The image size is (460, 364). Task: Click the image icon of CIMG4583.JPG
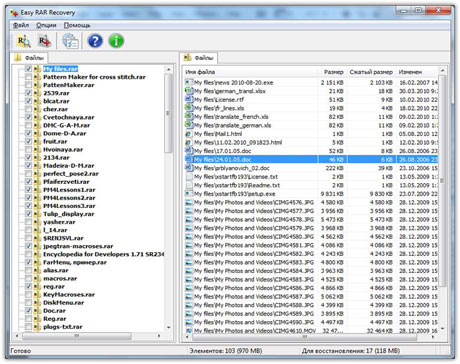(x=189, y=262)
